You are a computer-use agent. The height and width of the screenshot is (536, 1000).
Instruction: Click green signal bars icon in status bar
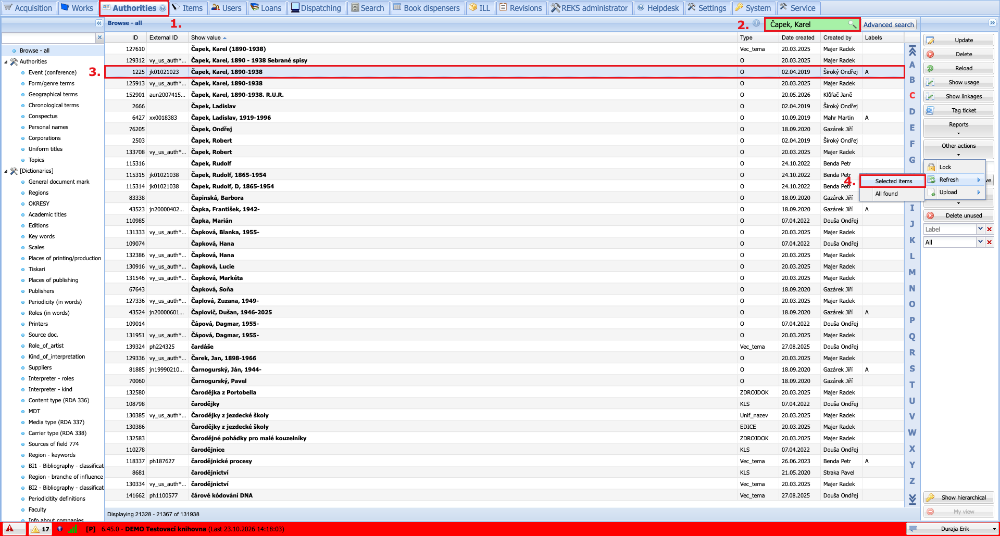point(73,529)
